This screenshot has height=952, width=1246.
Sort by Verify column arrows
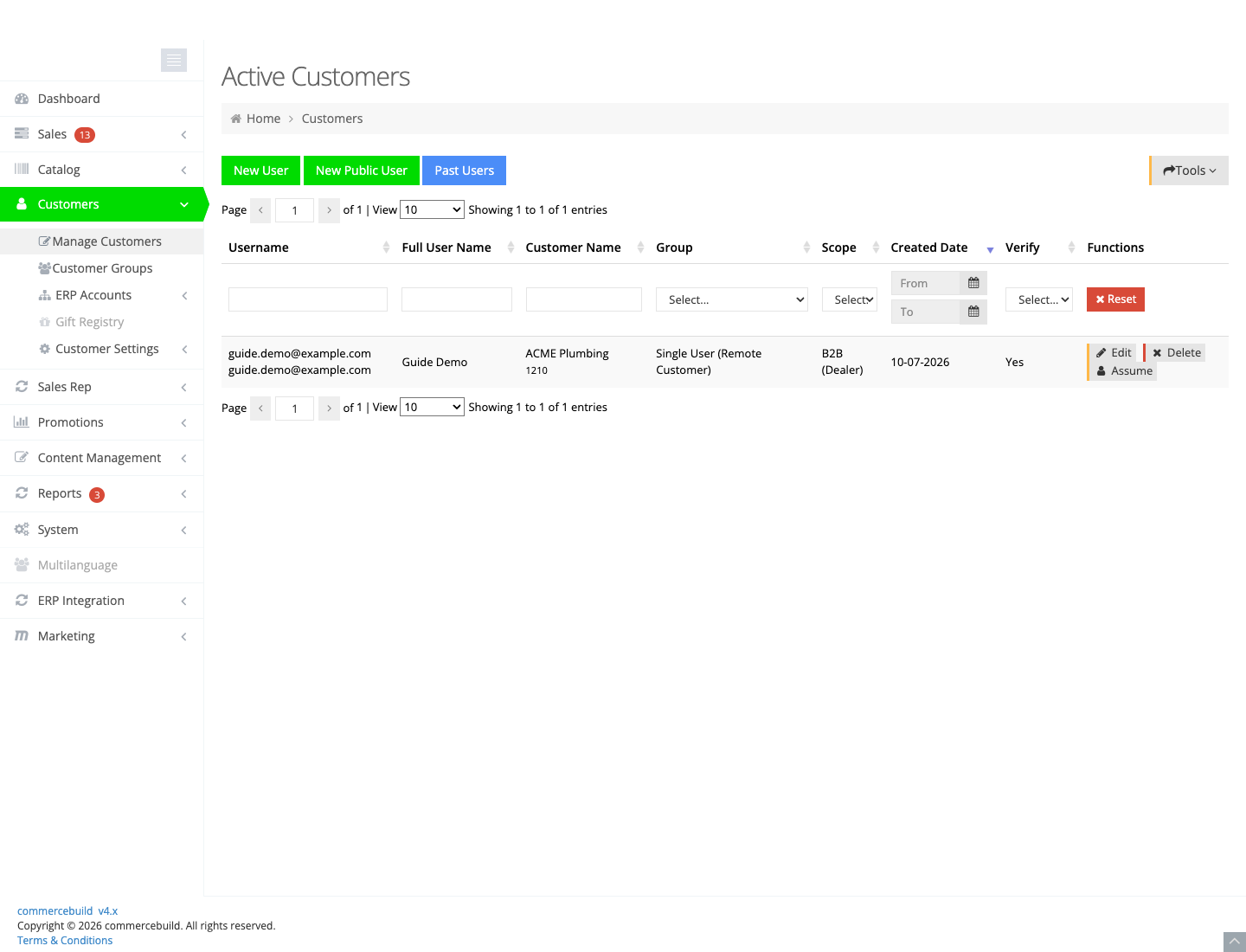coord(1071,248)
